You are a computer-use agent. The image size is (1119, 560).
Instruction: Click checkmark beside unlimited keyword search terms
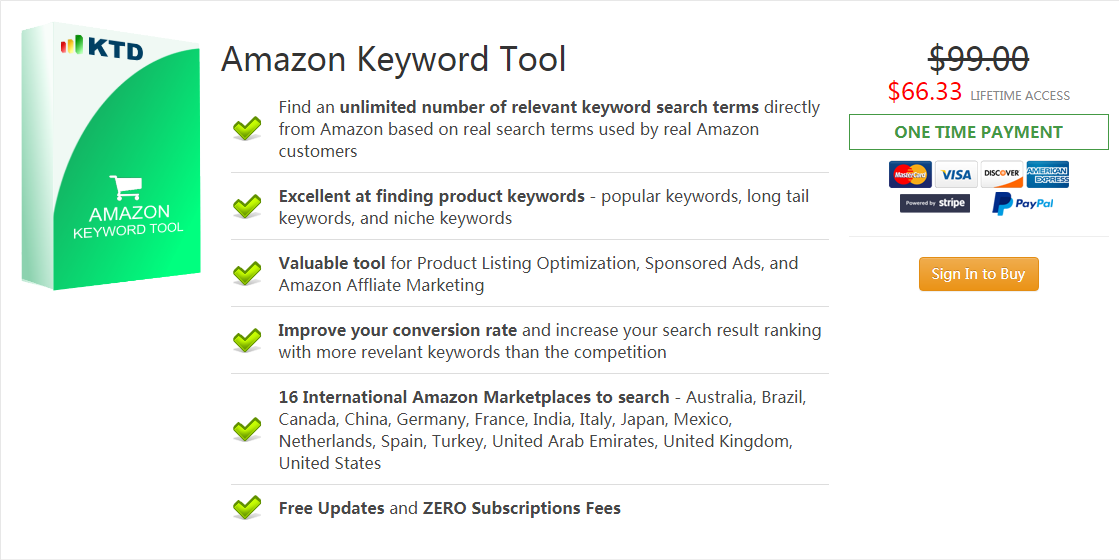(x=247, y=128)
